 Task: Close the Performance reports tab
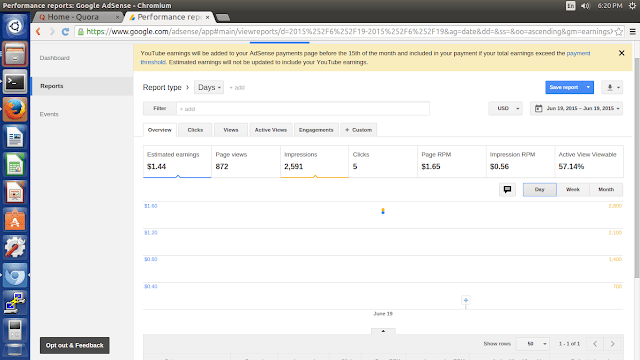pyautogui.click(x=207, y=17)
